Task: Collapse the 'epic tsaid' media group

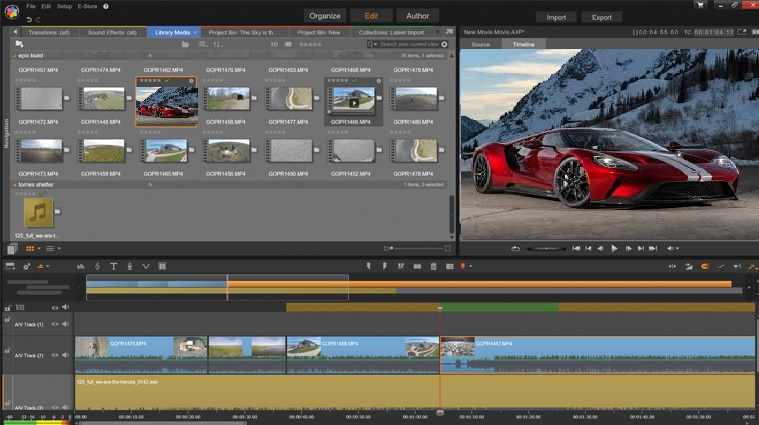Action: 15,56
